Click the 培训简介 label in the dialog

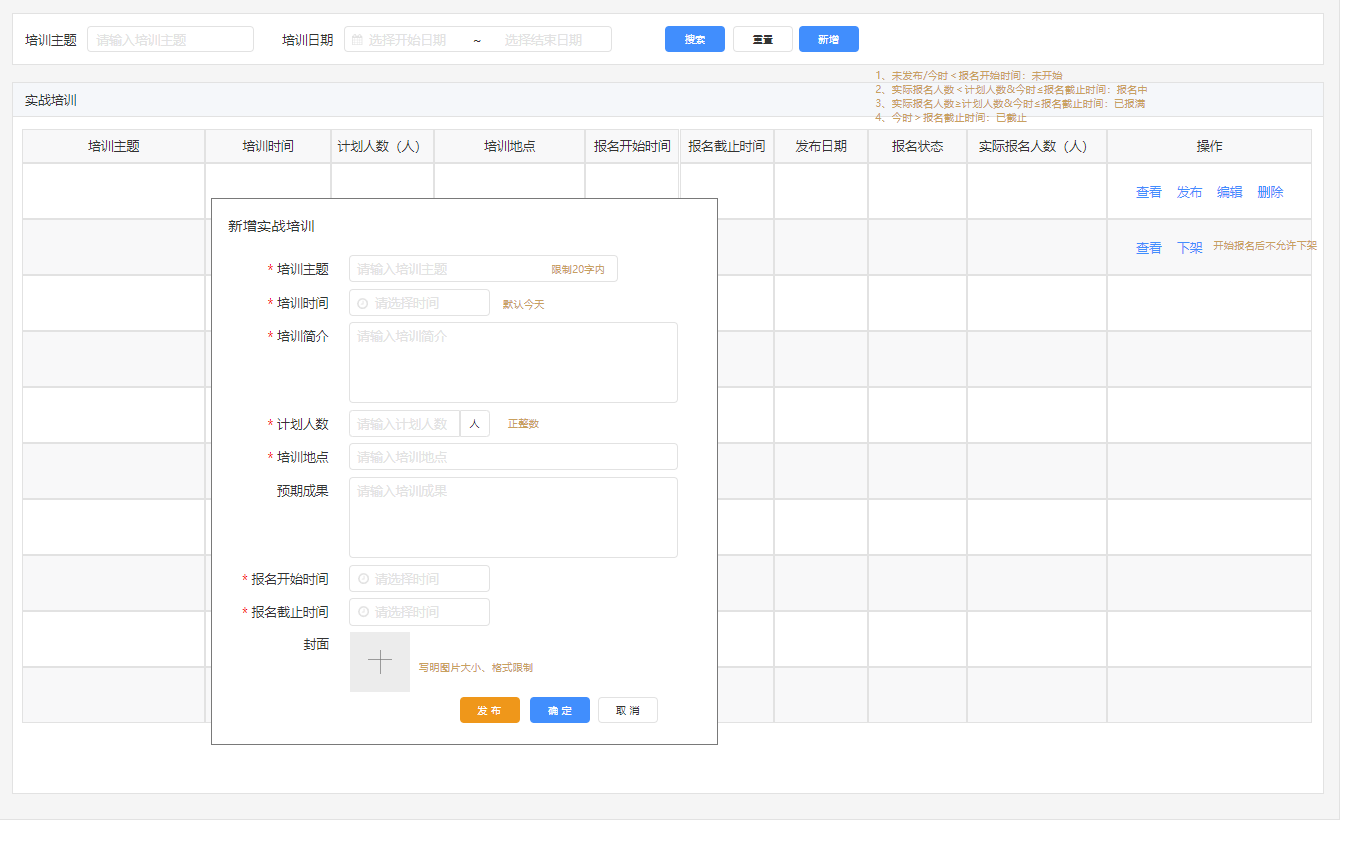(x=303, y=336)
